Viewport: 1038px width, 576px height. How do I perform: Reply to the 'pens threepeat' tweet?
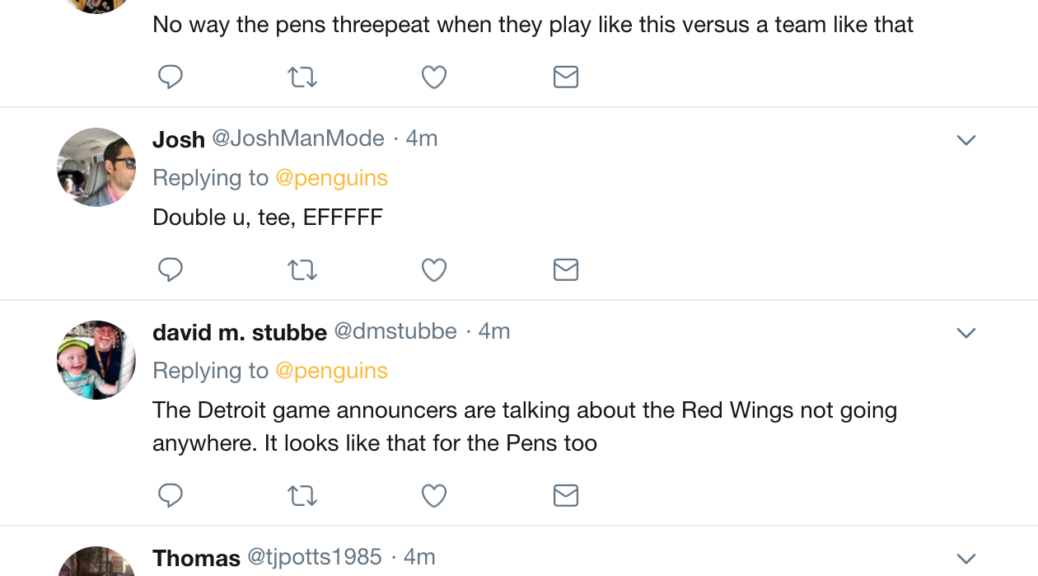pos(171,77)
